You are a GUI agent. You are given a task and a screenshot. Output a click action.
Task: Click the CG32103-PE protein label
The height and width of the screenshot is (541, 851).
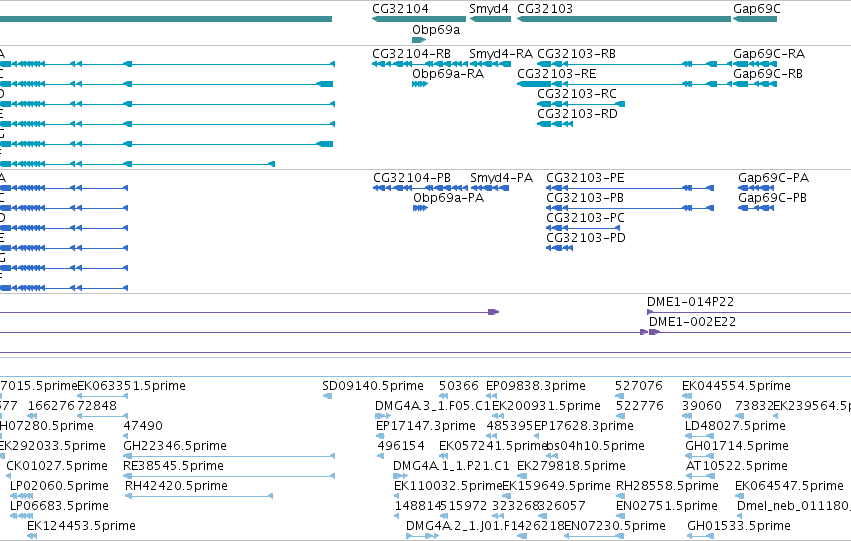[585, 178]
